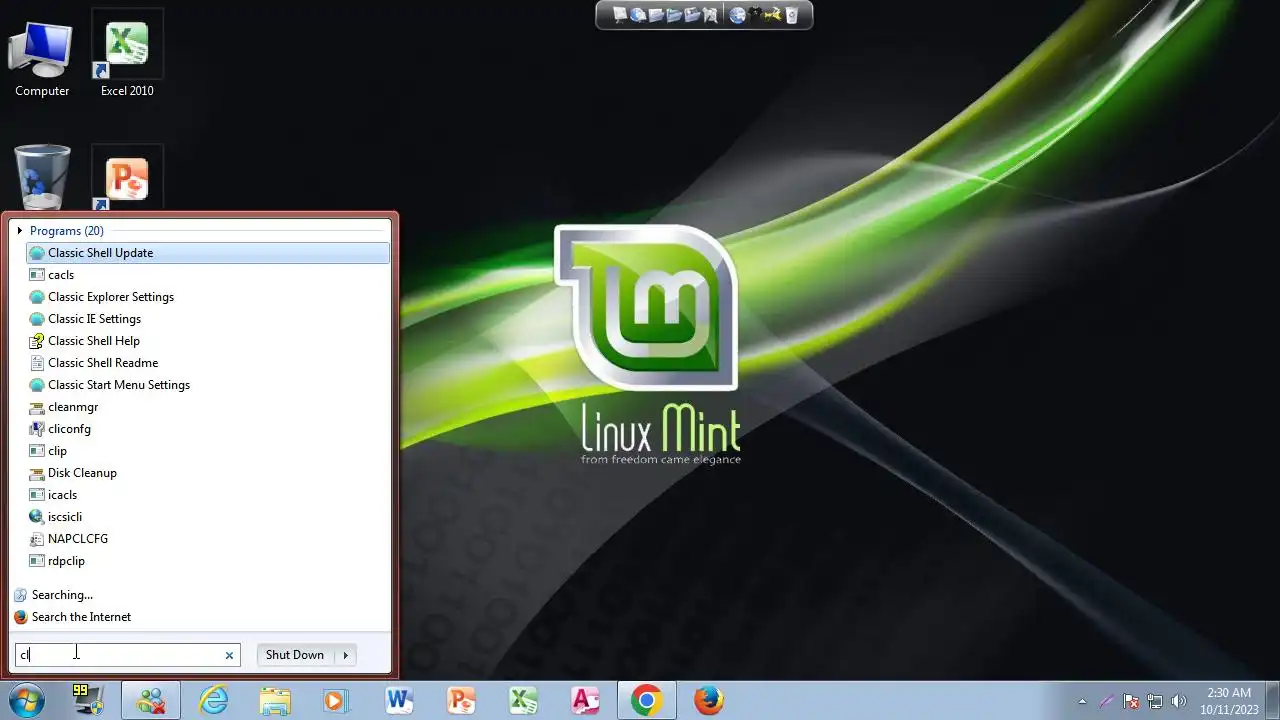The image size is (1280, 720).
Task: Select the Computer desktop icon
Action: tap(42, 56)
